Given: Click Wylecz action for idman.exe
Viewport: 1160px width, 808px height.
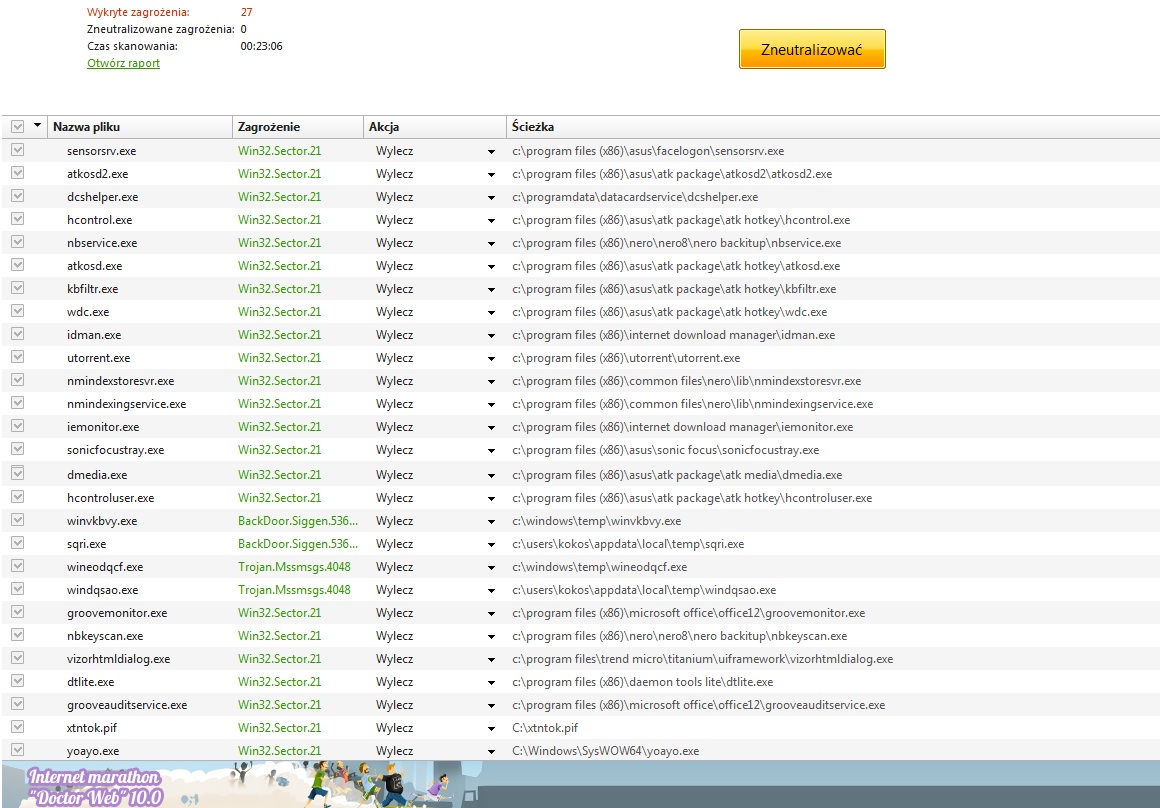Looking at the screenshot, I should point(394,335).
